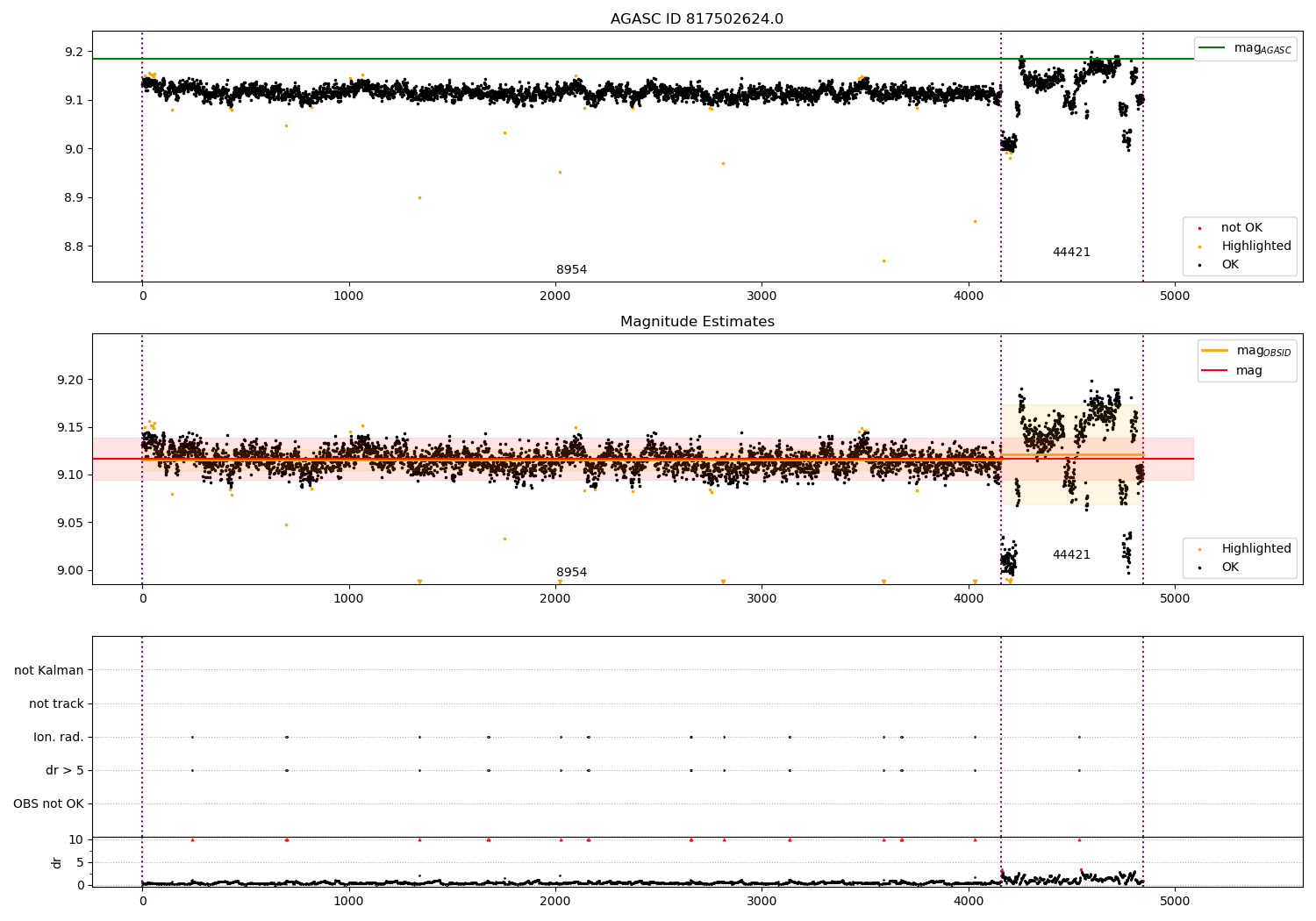Click the 'dr > 5' row label
The width and height of the screenshot is (1316, 921).
(x=65, y=771)
